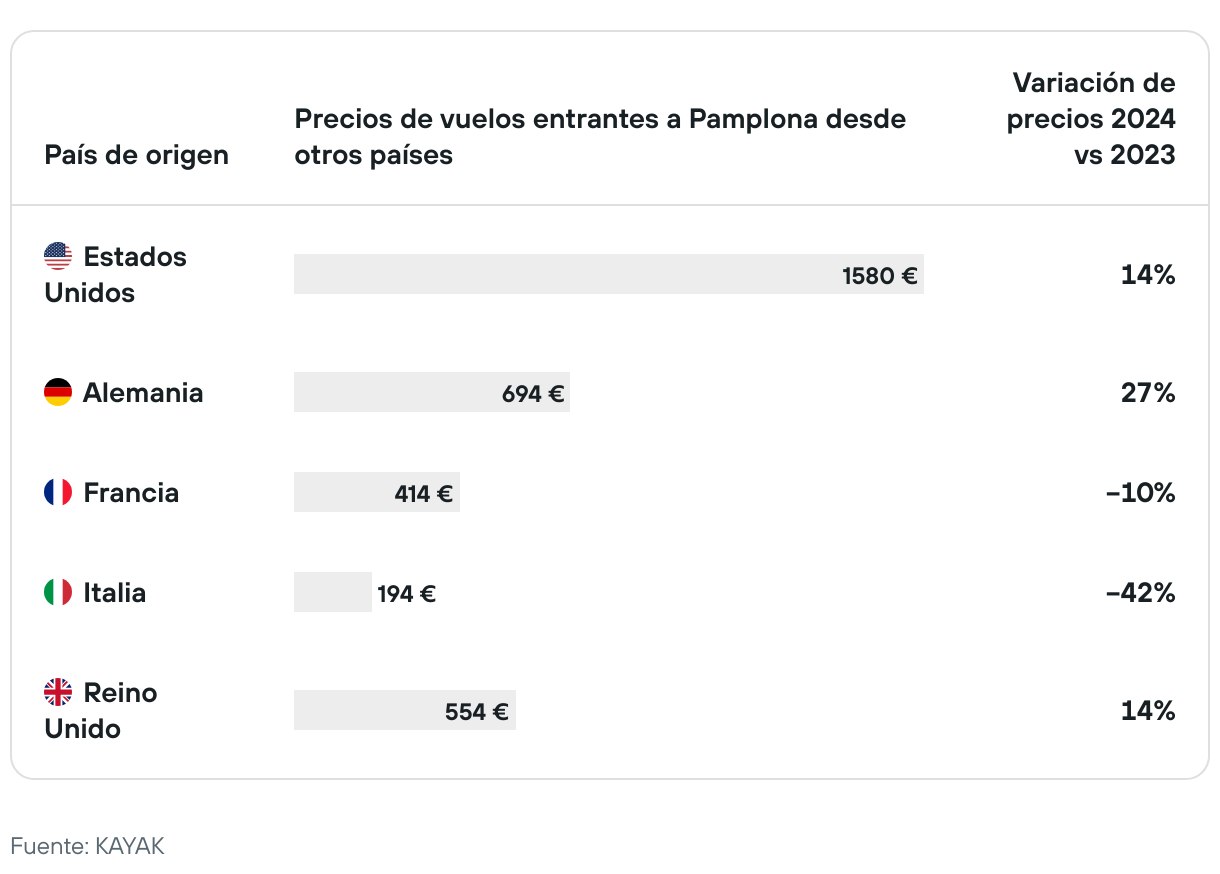
Task: Click the United States flag icon
Action: click(58, 256)
